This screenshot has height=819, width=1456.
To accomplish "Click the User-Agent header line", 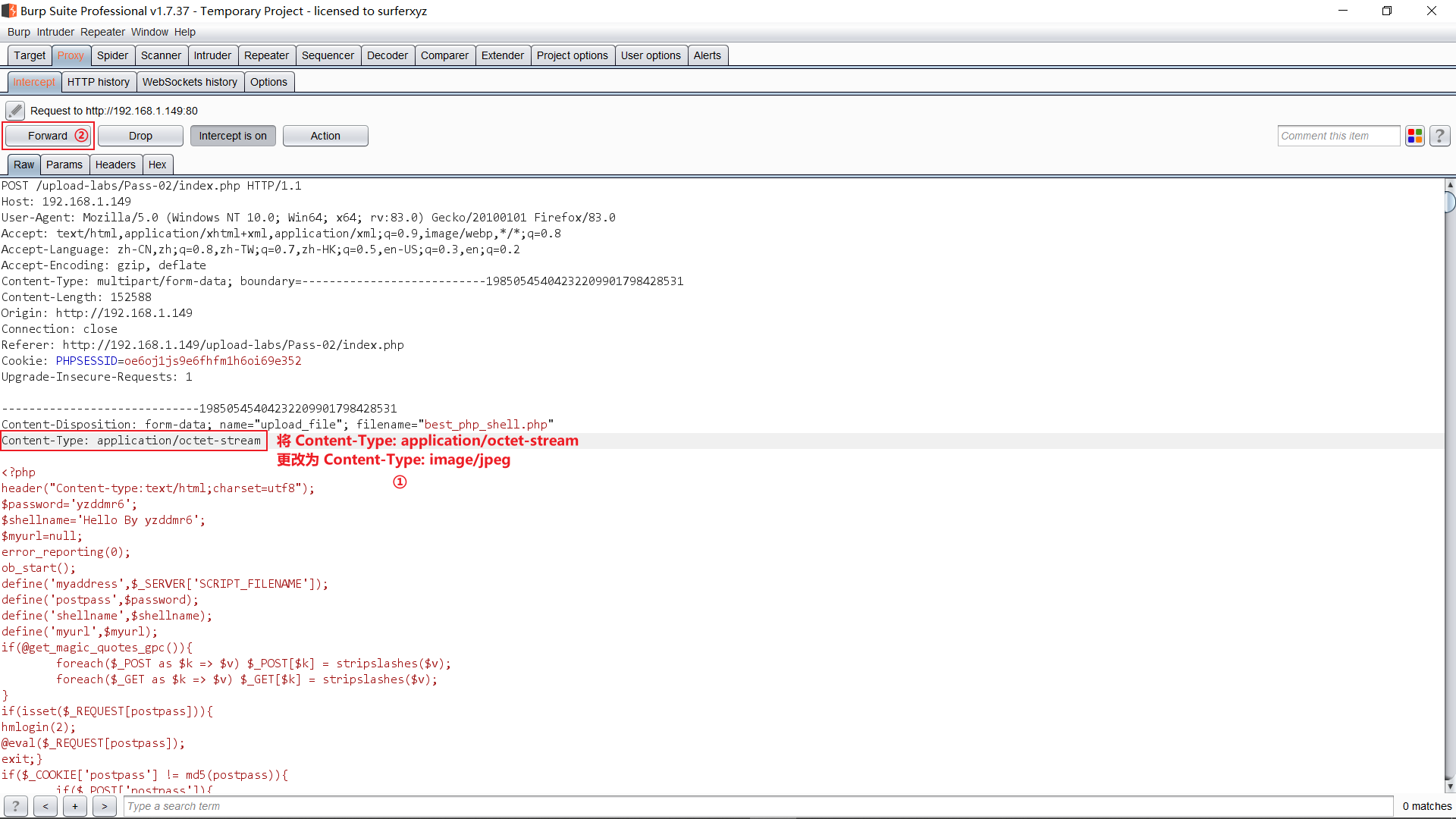I will 309,218.
